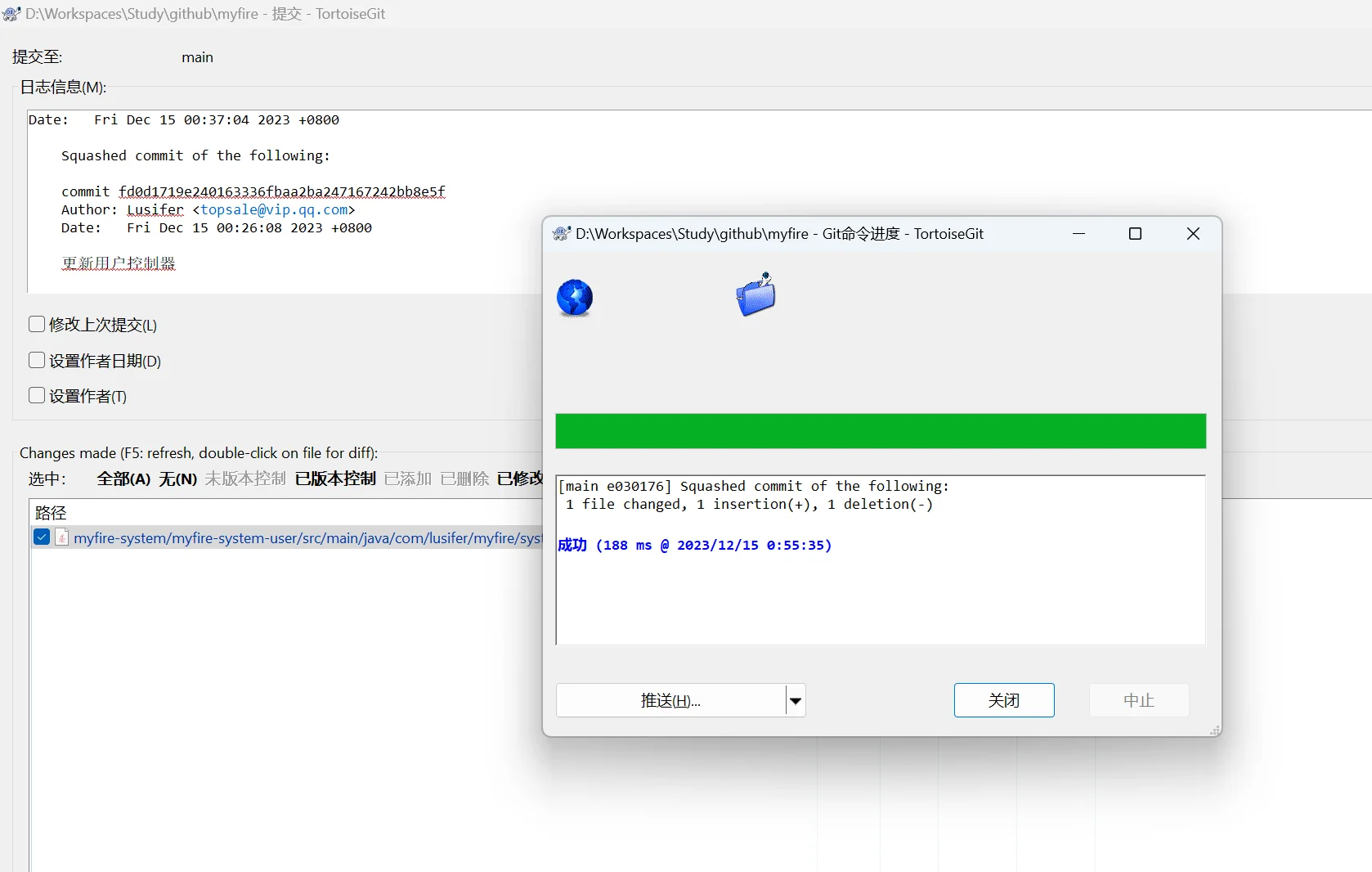Toggle the 设置作者 checkbox

click(x=37, y=396)
